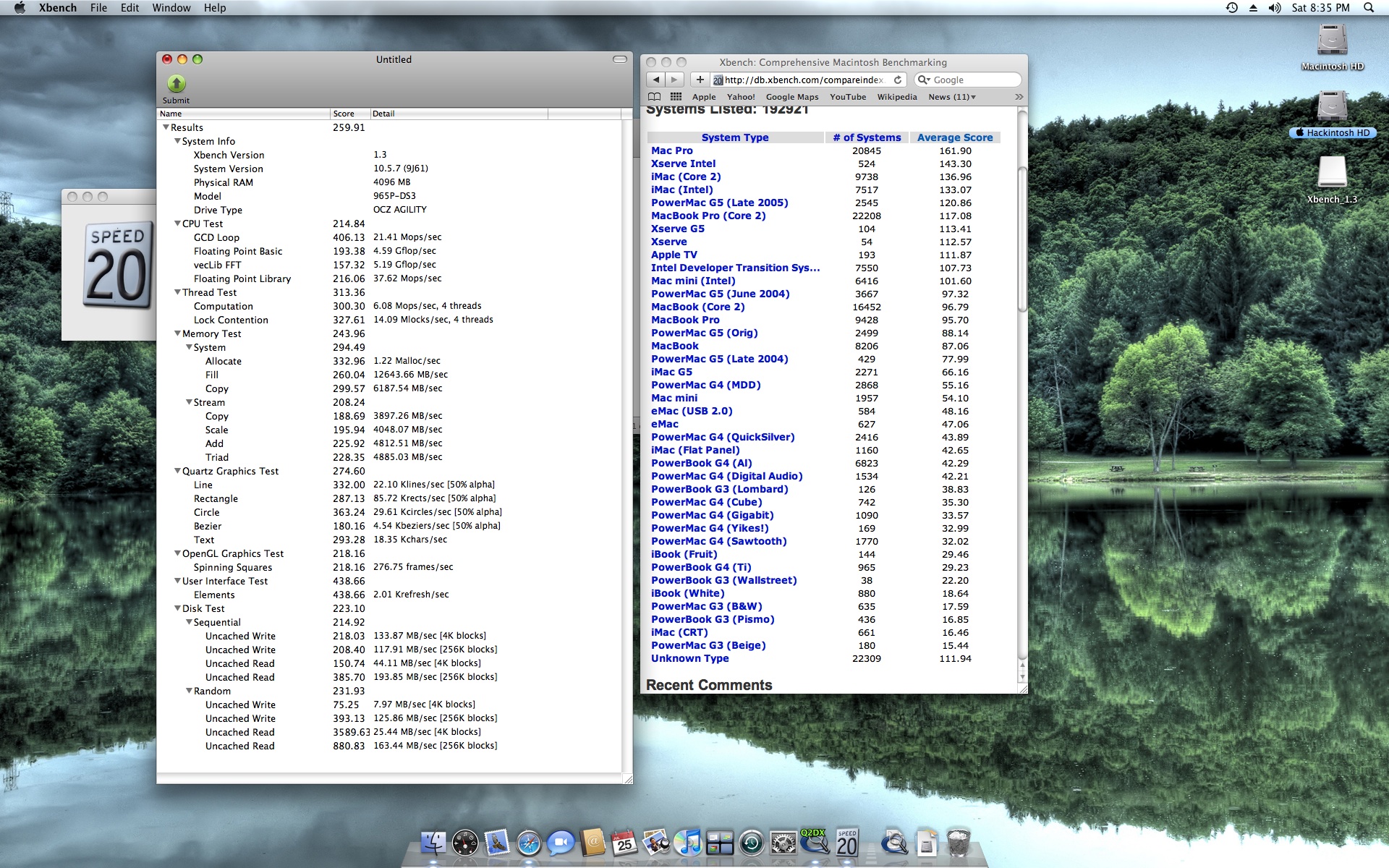The width and height of the screenshot is (1389, 868).
Task: Click the open-book bookmarks icon in Safari
Action: (655, 96)
